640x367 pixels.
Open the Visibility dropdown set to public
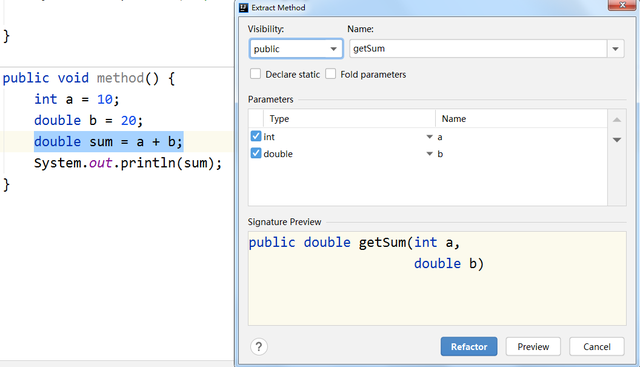point(296,49)
